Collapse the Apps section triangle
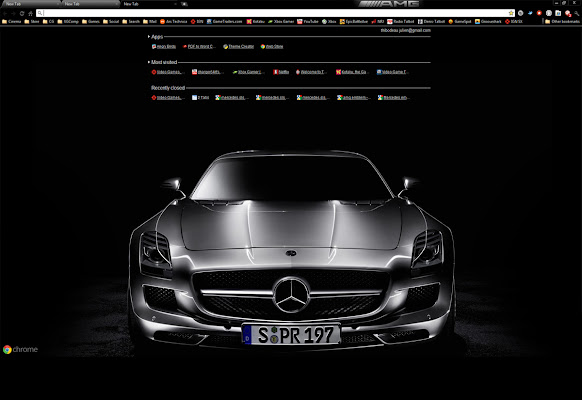Viewport: 582px width, 400px height. (x=149, y=37)
